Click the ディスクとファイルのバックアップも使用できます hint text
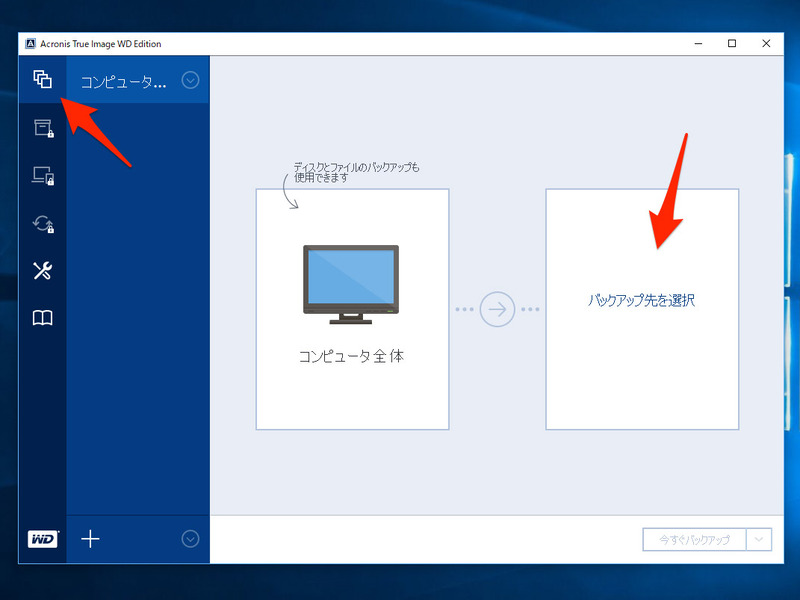This screenshot has height=600, width=800. tap(356, 172)
